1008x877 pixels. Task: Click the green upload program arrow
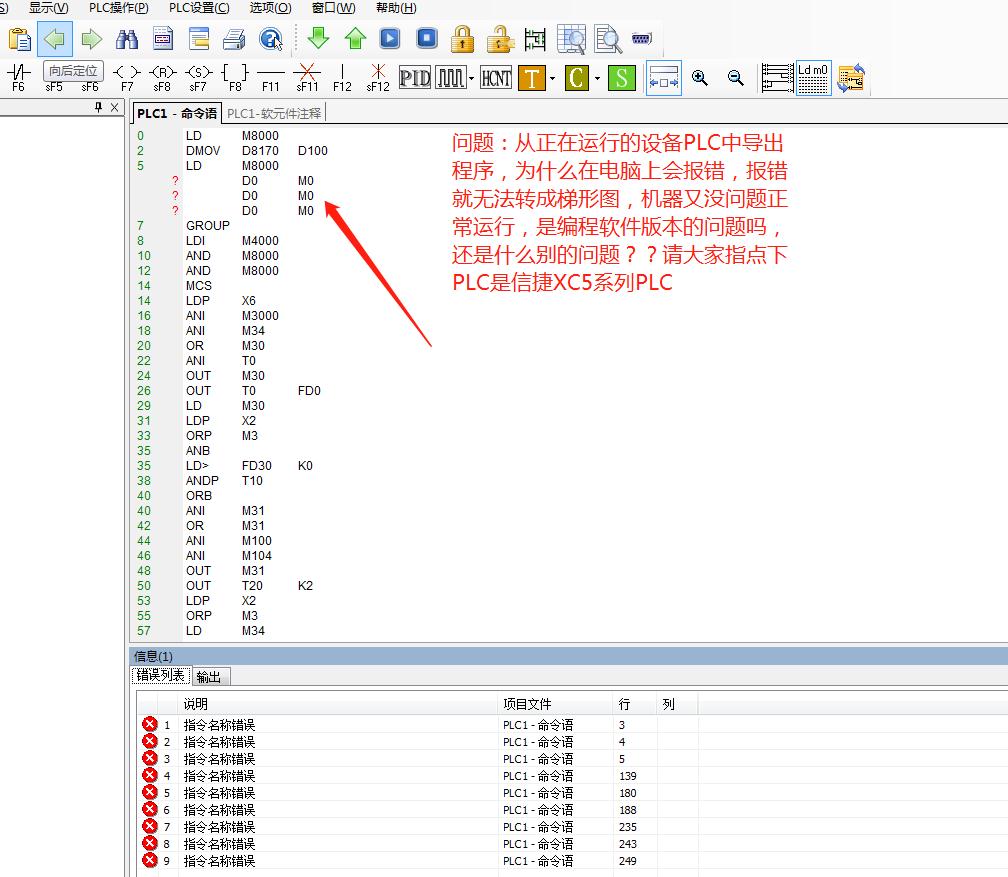(x=355, y=39)
